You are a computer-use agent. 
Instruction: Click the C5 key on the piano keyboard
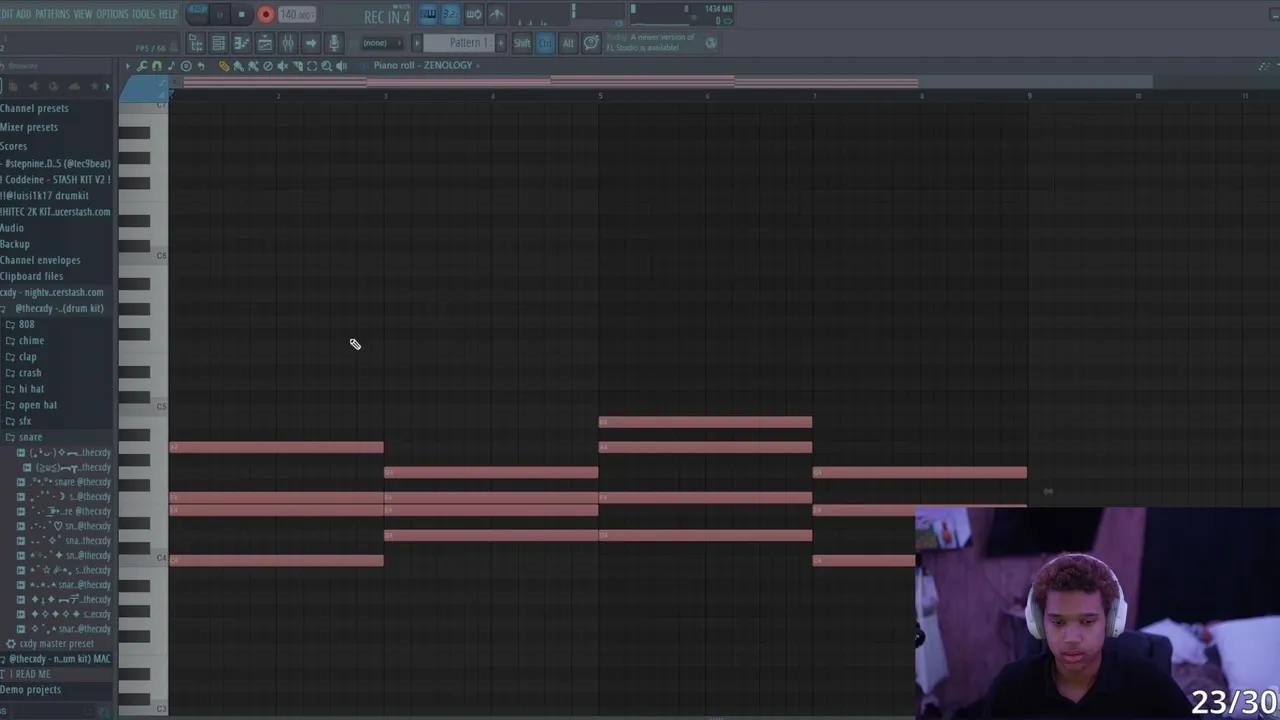(x=143, y=407)
